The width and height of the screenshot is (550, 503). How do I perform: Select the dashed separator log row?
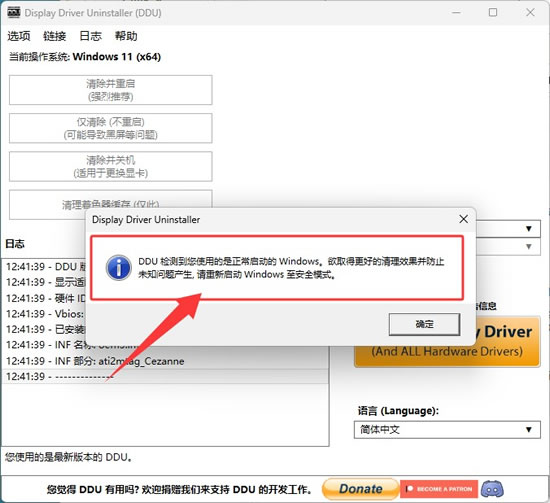[x=165, y=376]
